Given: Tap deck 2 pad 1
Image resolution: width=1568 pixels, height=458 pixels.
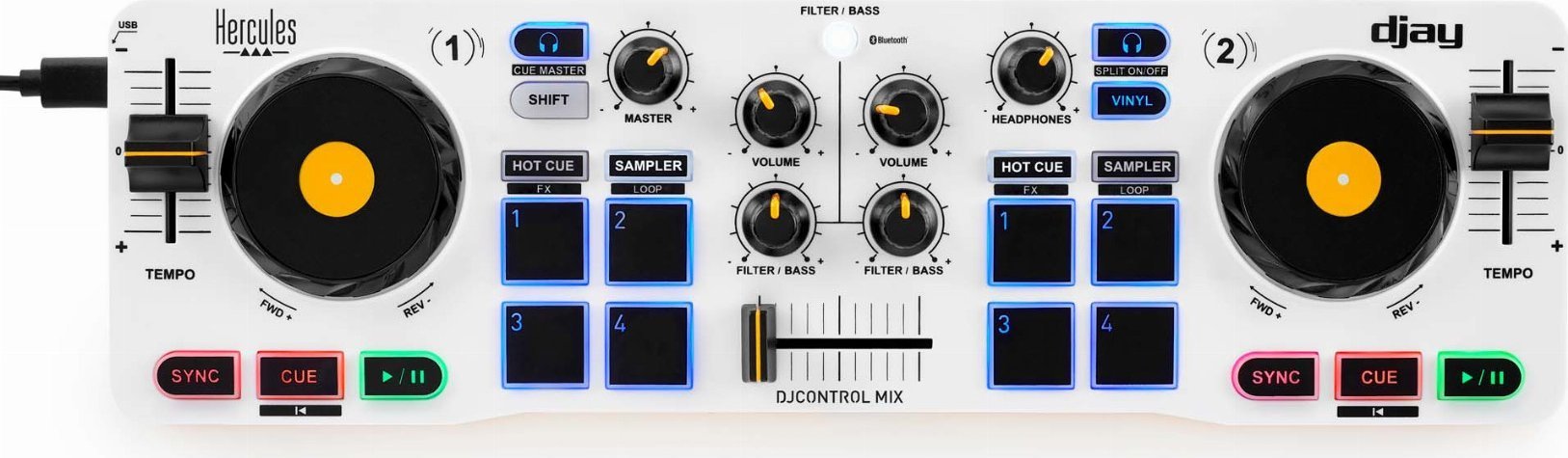Looking at the screenshot, I should 1032,242.
